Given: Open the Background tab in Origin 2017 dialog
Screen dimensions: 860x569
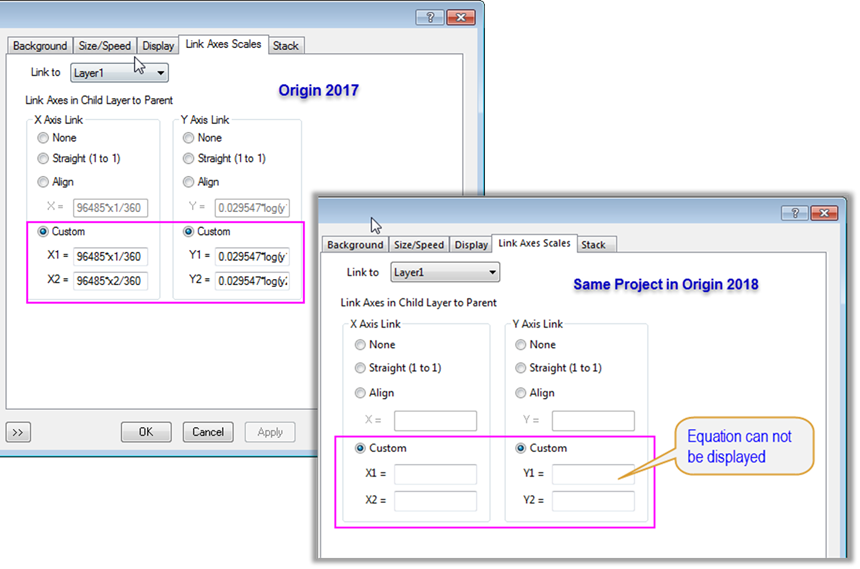Looking at the screenshot, I should pyautogui.click(x=40, y=46).
